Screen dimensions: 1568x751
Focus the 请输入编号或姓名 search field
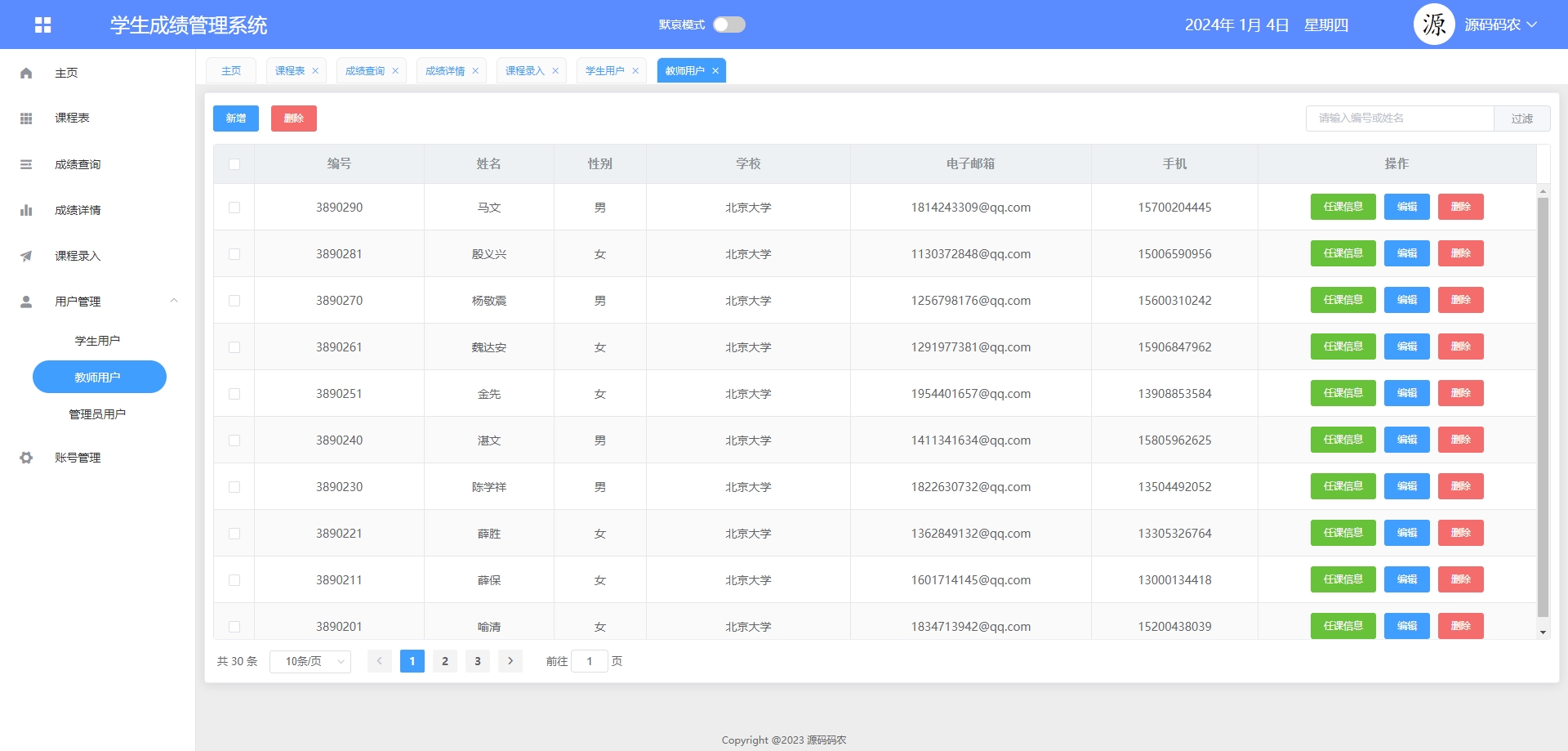click(x=1400, y=118)
